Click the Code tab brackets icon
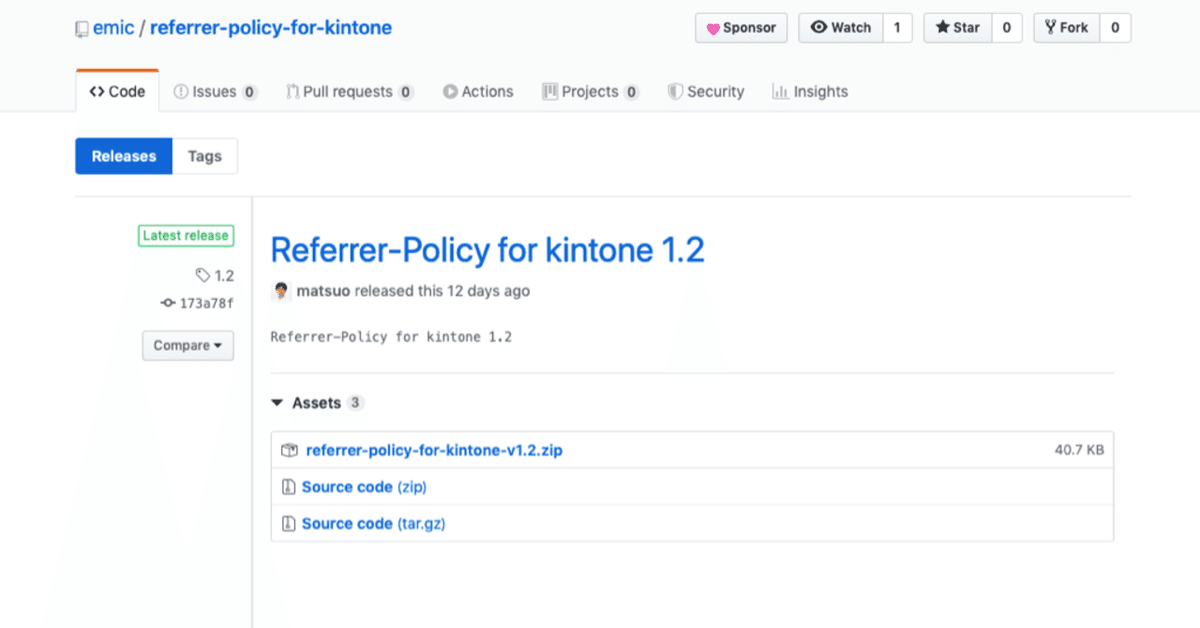1200x628 pixels. pos(97,91)
